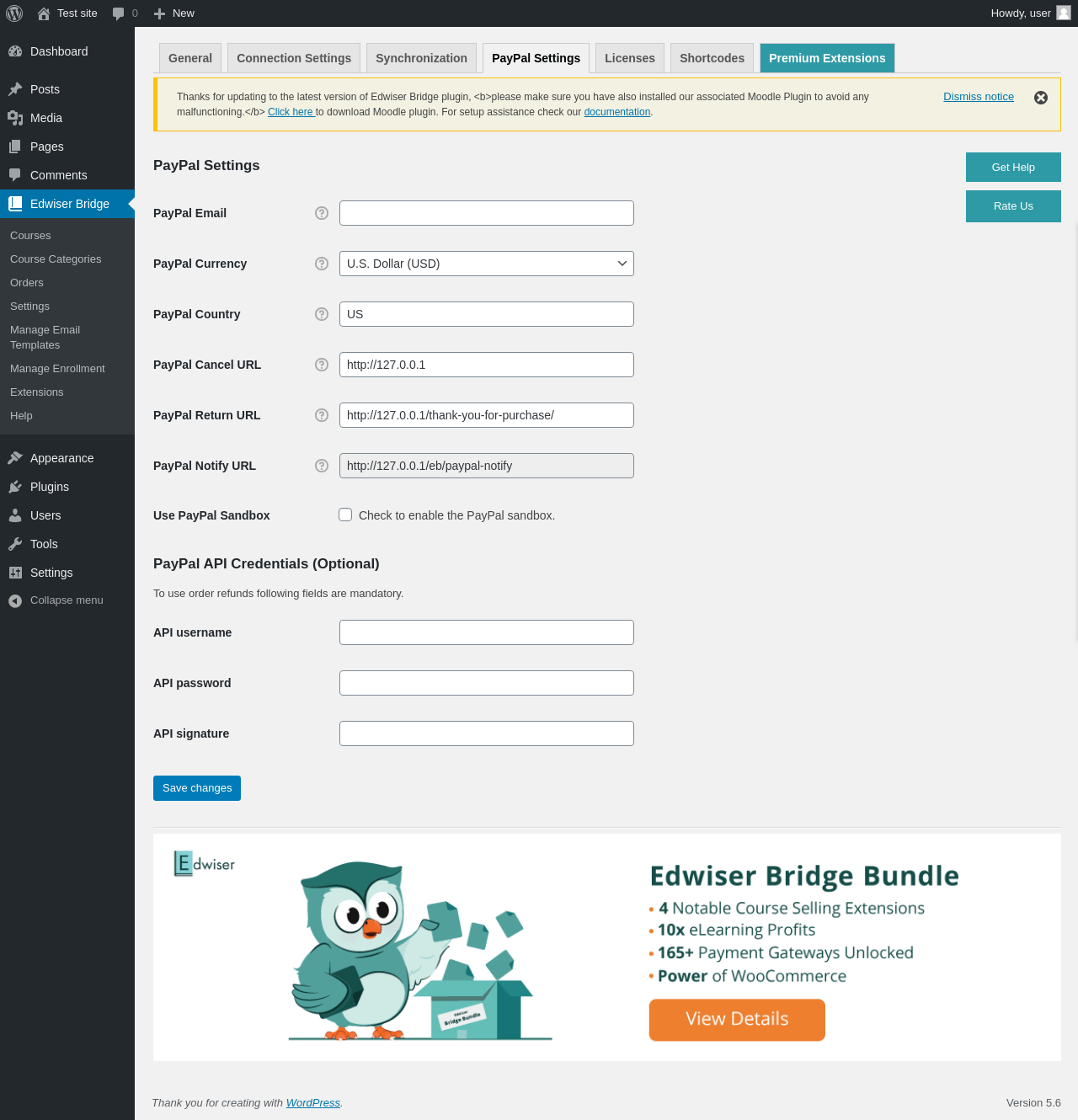Open Orders submenu item
1078x1120 pixels.
pyautogui.click(x=27, y=283)
